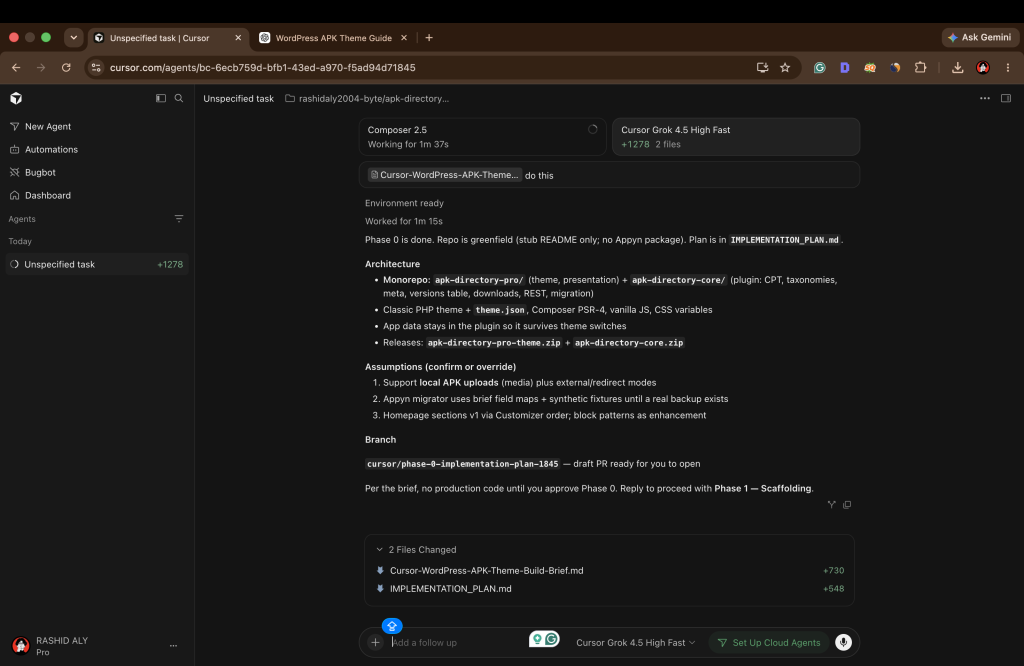
Task: Click the Ask Gemini button
Action: click(980, 38)
